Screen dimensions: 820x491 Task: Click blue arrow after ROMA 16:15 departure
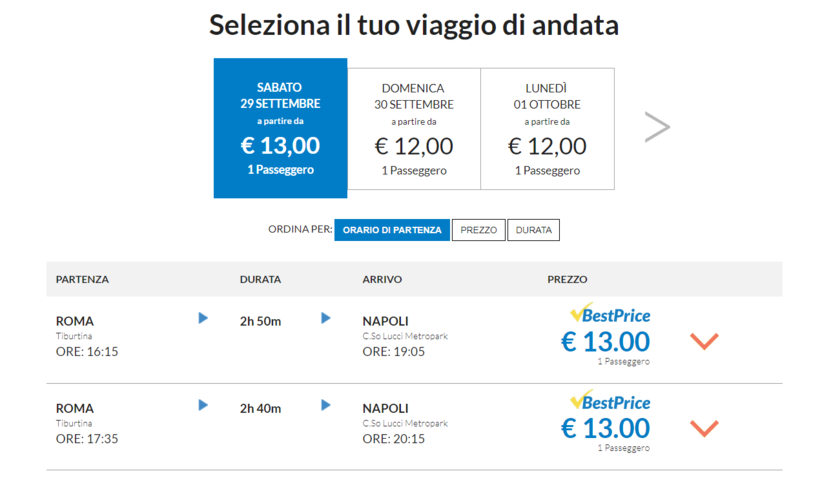203,318
